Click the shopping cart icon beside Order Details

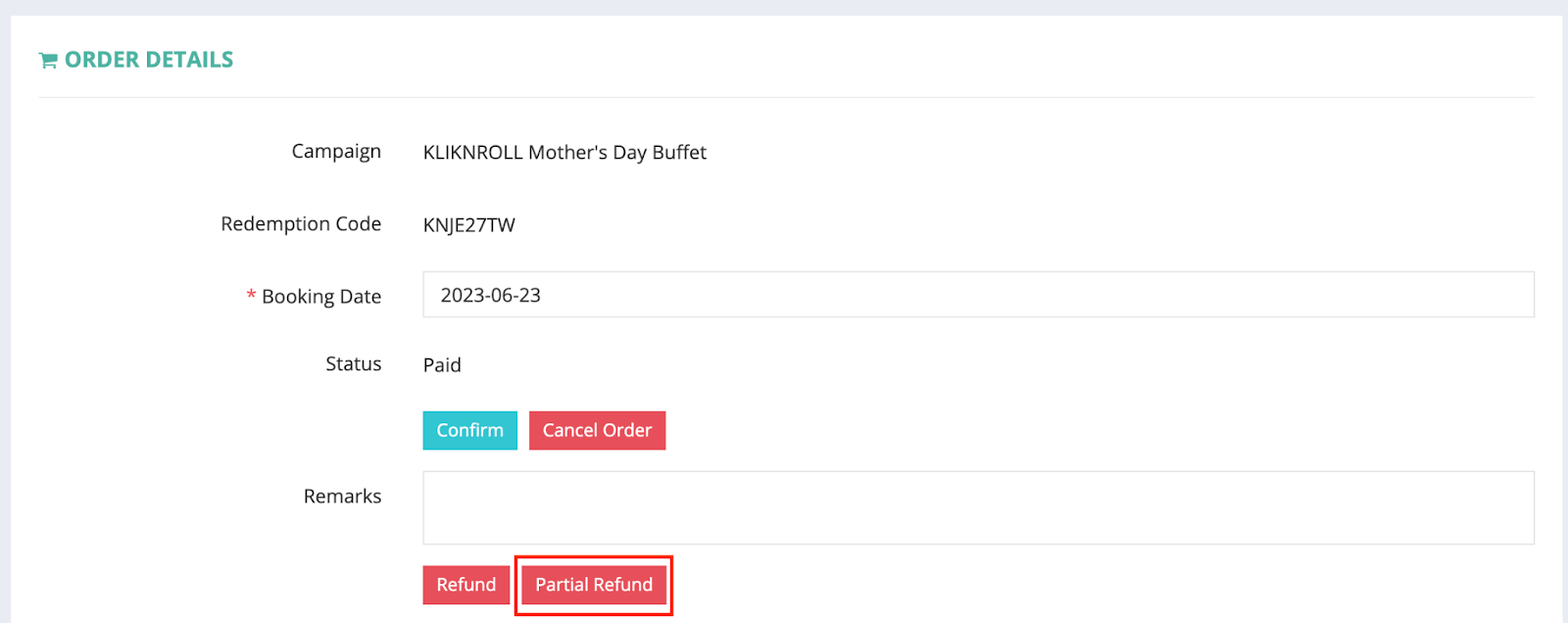pyautogui.click(x=48, y=61)
